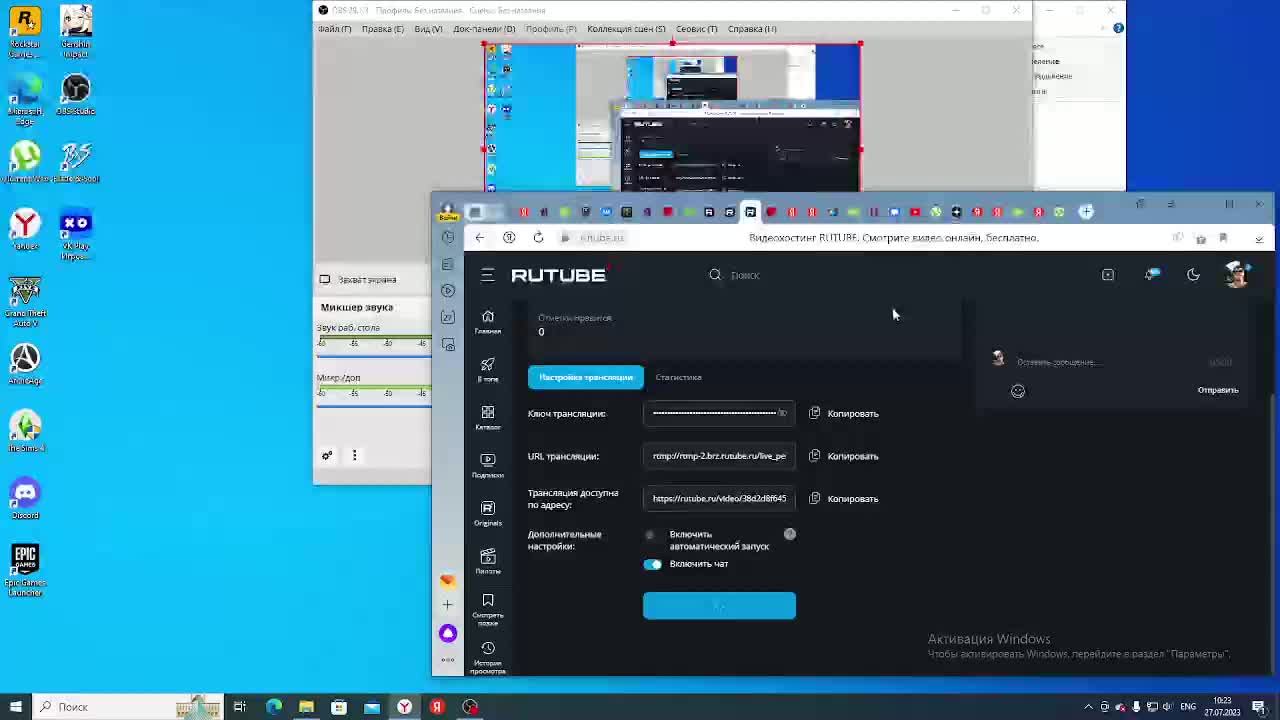This screenshot has width=1280, height=720.
Task: Click the emoji smiley icon in chat
Action: click(x=1018, y=391)
